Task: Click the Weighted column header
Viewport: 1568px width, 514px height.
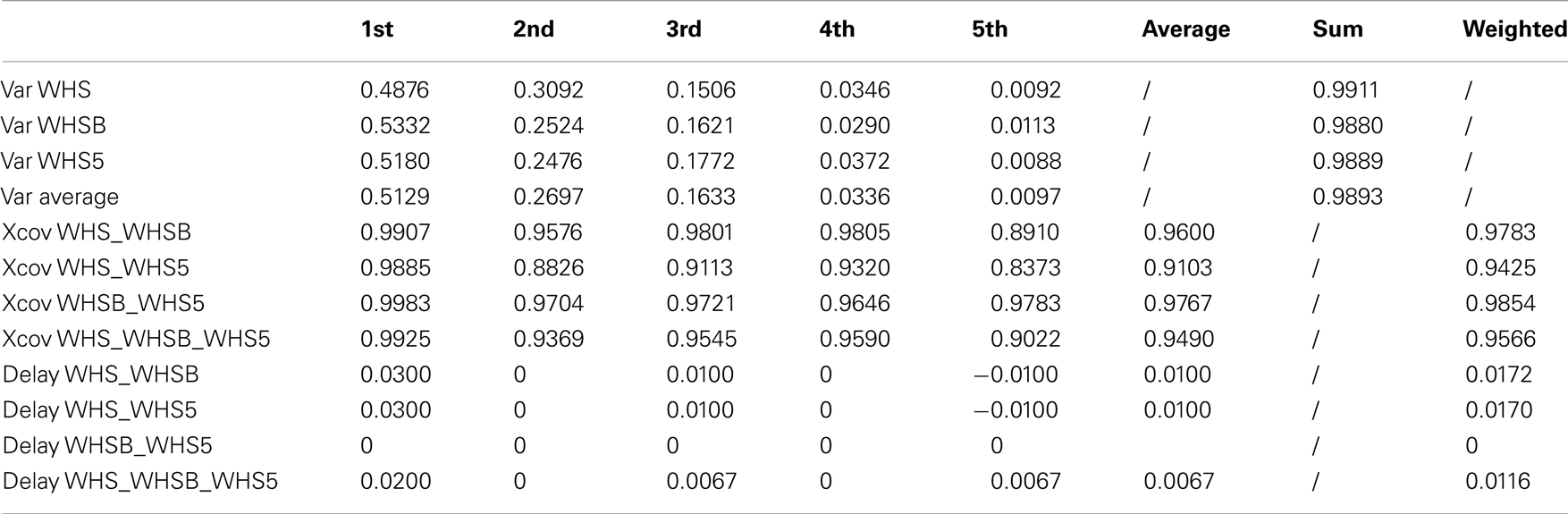Action: [x=1514, y=29]
